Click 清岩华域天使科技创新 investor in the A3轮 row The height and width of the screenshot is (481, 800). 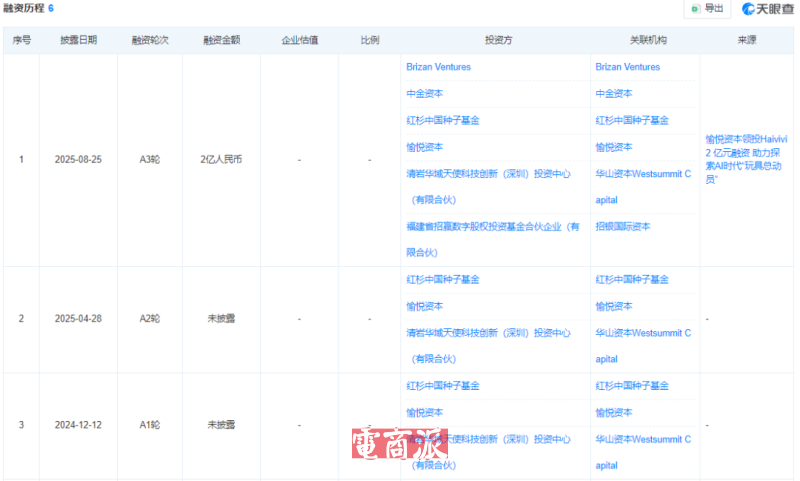(x=488, y=173)
